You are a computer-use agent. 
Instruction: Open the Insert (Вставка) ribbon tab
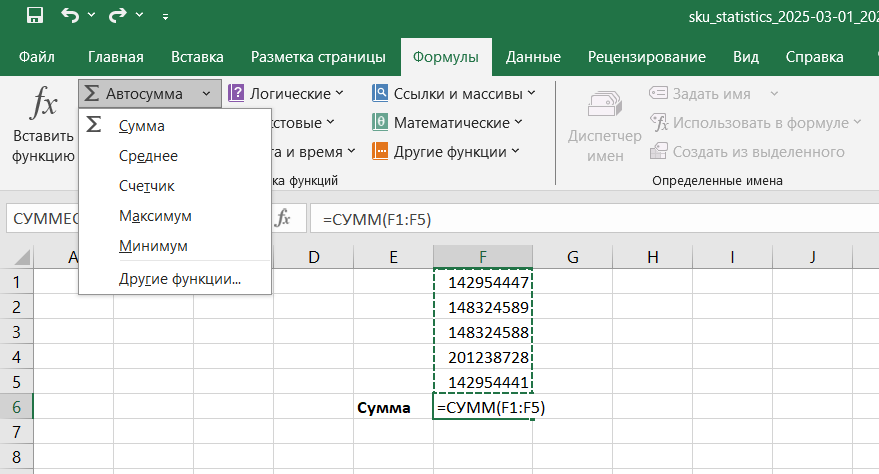click(x=197, y=57)
